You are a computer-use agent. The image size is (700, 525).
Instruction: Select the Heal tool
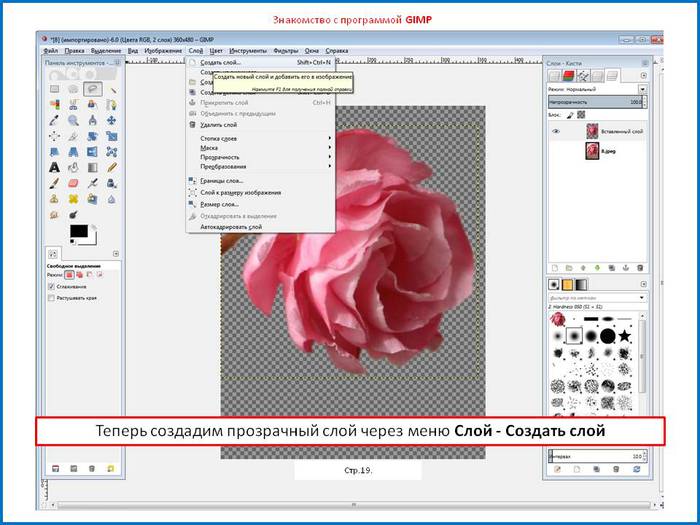pyautogui.click(x=73, y=199)
